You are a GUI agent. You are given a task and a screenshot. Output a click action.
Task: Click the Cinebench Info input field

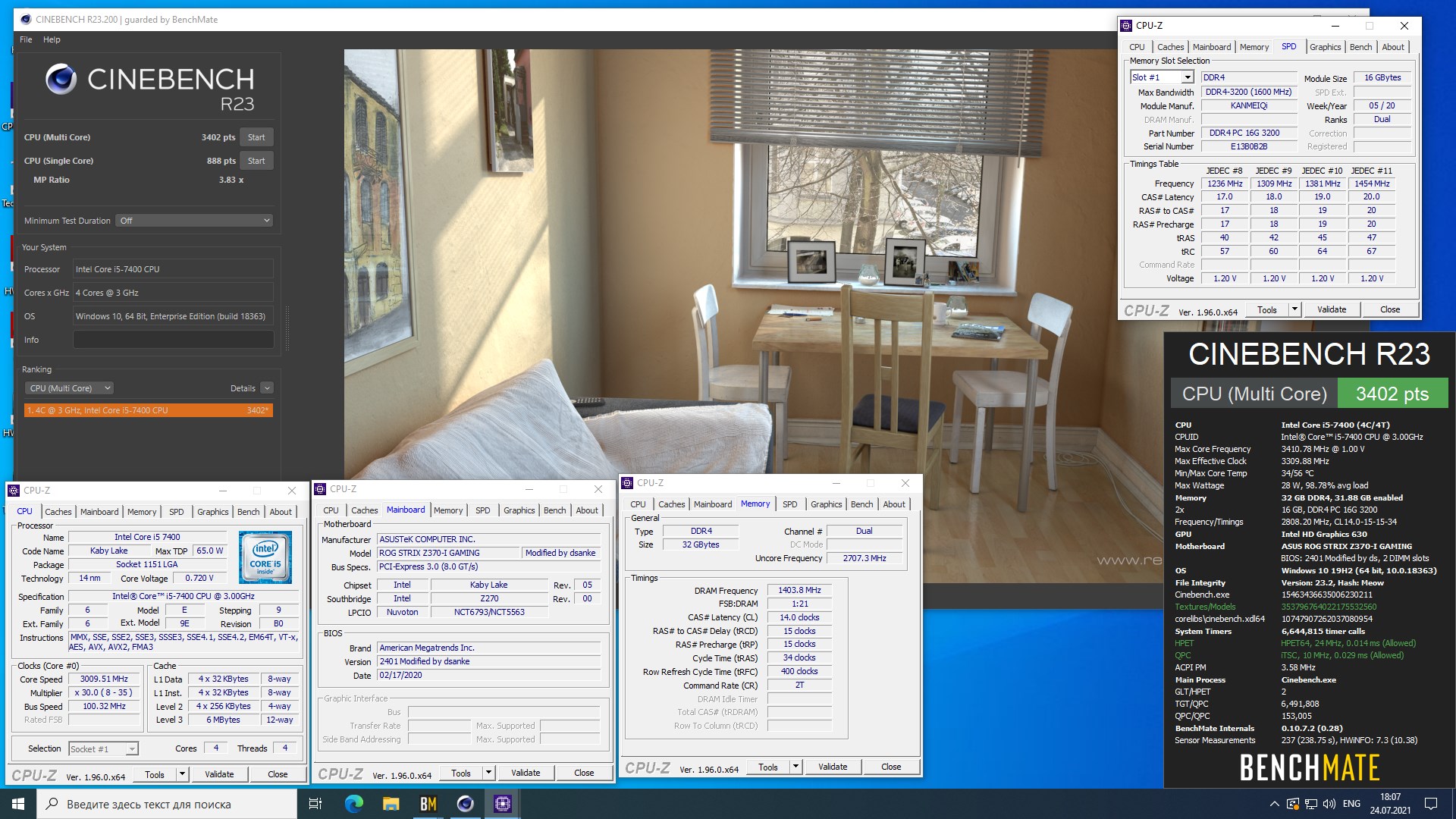[173, 340]
